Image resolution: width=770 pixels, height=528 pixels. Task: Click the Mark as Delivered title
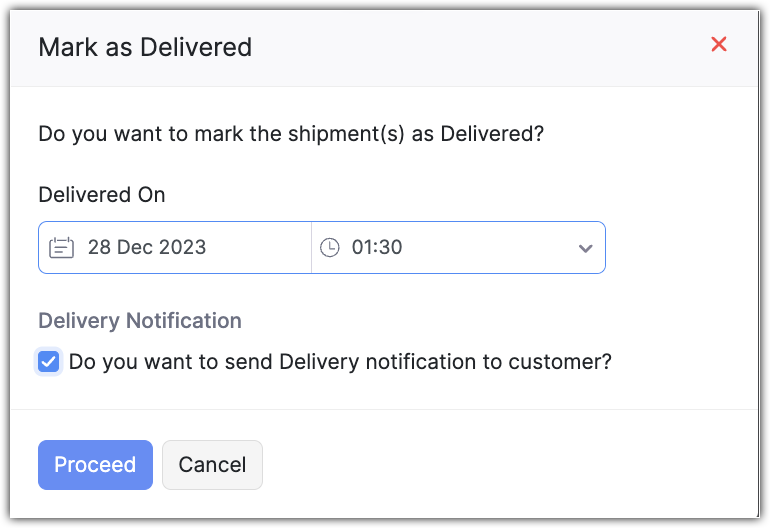145,47
